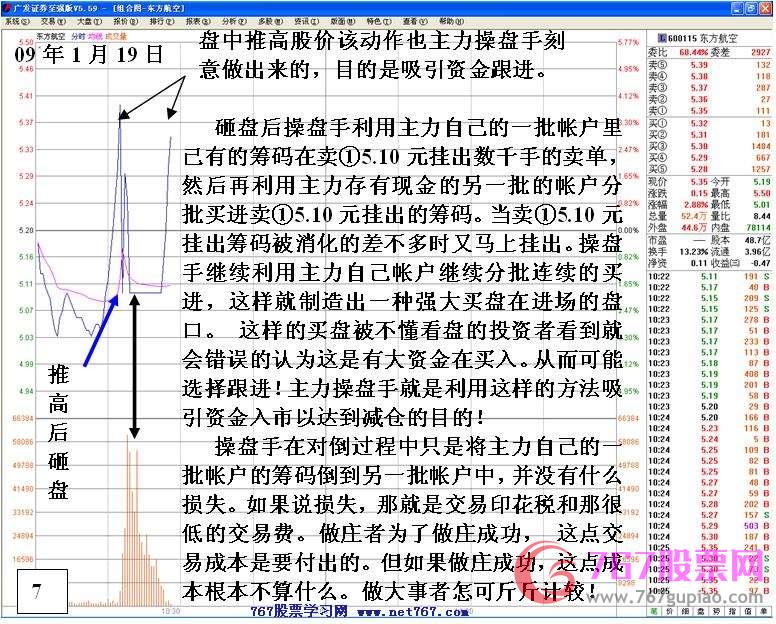
Task: Open the 资讯 menu
Action: [306, 22]
